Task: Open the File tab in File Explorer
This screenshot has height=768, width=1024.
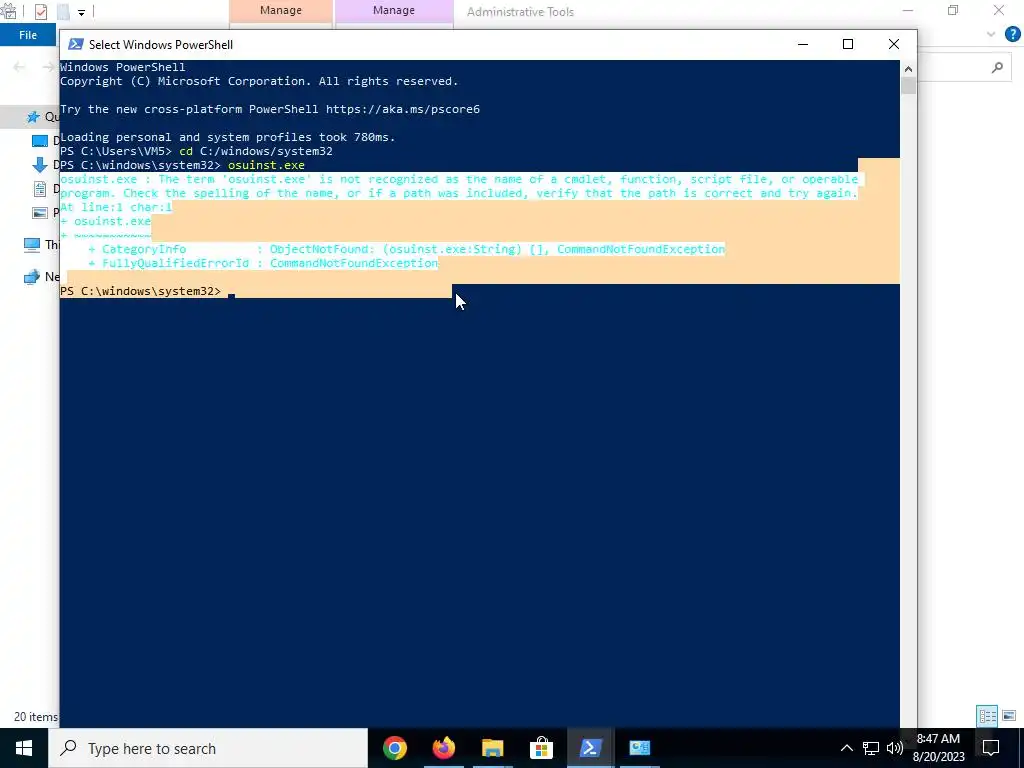Action: click(x=28, y=35)
